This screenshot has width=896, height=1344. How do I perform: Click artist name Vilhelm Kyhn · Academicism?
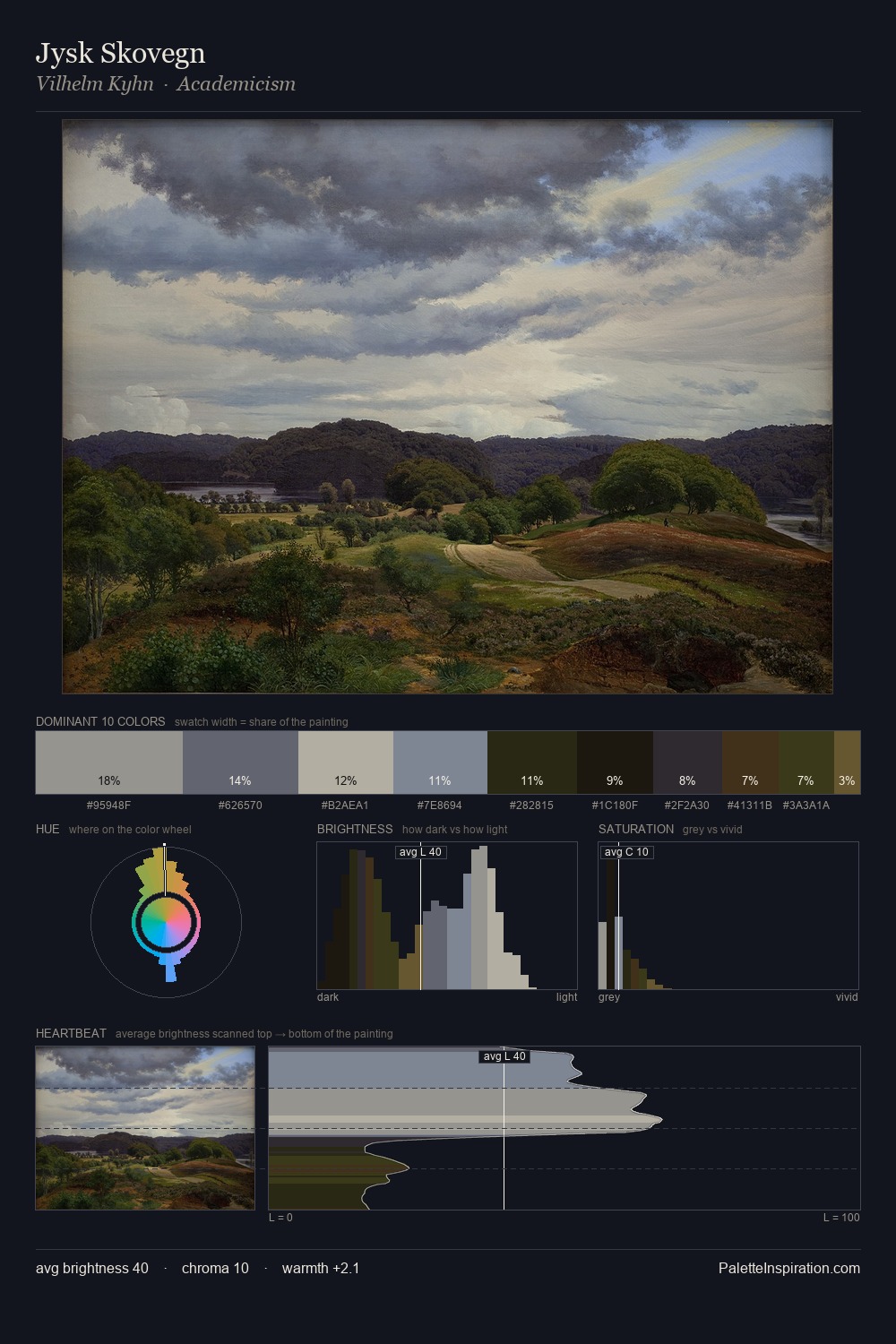click(166, 84)
